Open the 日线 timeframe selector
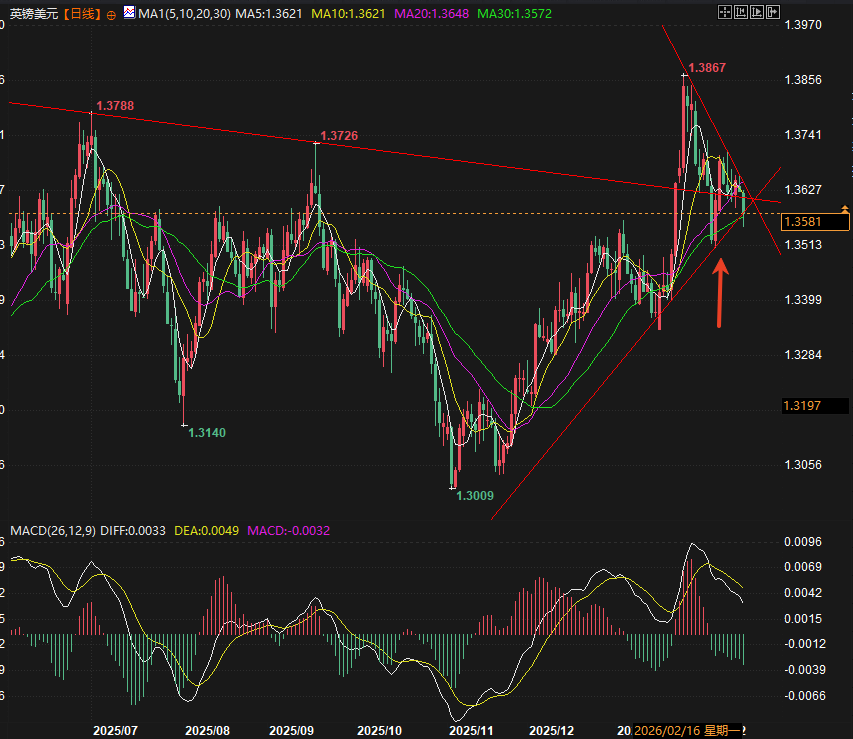Screen dimensions: 853x739 tap(81, 15)
